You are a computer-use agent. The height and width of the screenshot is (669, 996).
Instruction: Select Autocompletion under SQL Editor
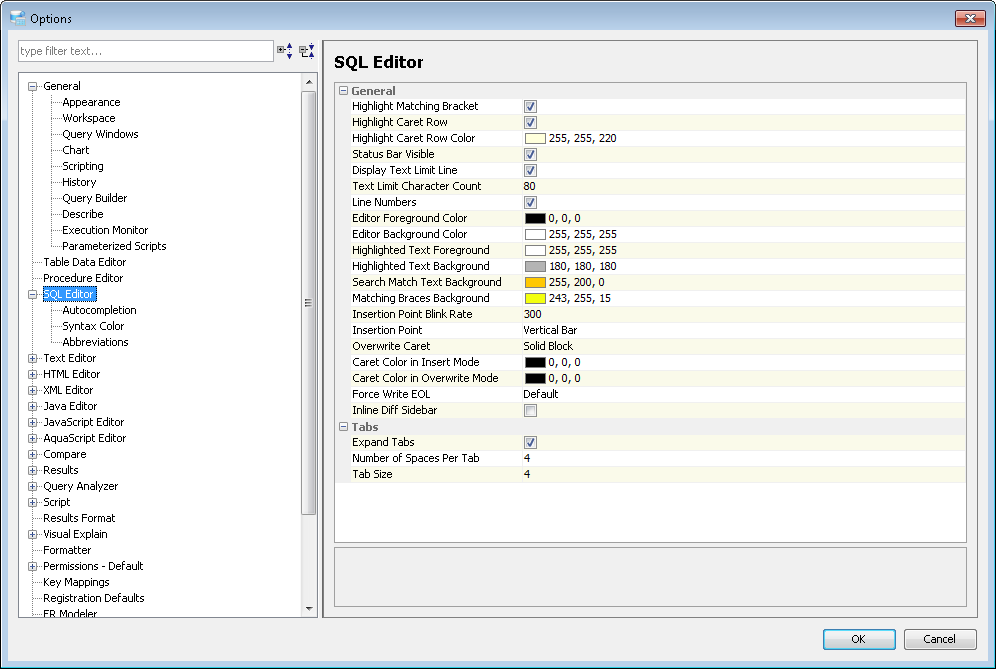(99, 310)
